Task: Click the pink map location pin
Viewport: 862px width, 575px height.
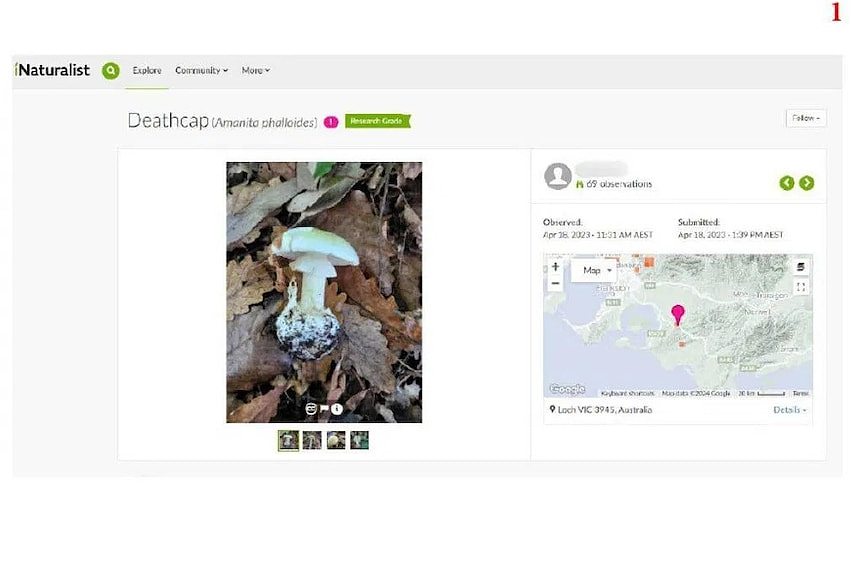Action: coord(678,315)
